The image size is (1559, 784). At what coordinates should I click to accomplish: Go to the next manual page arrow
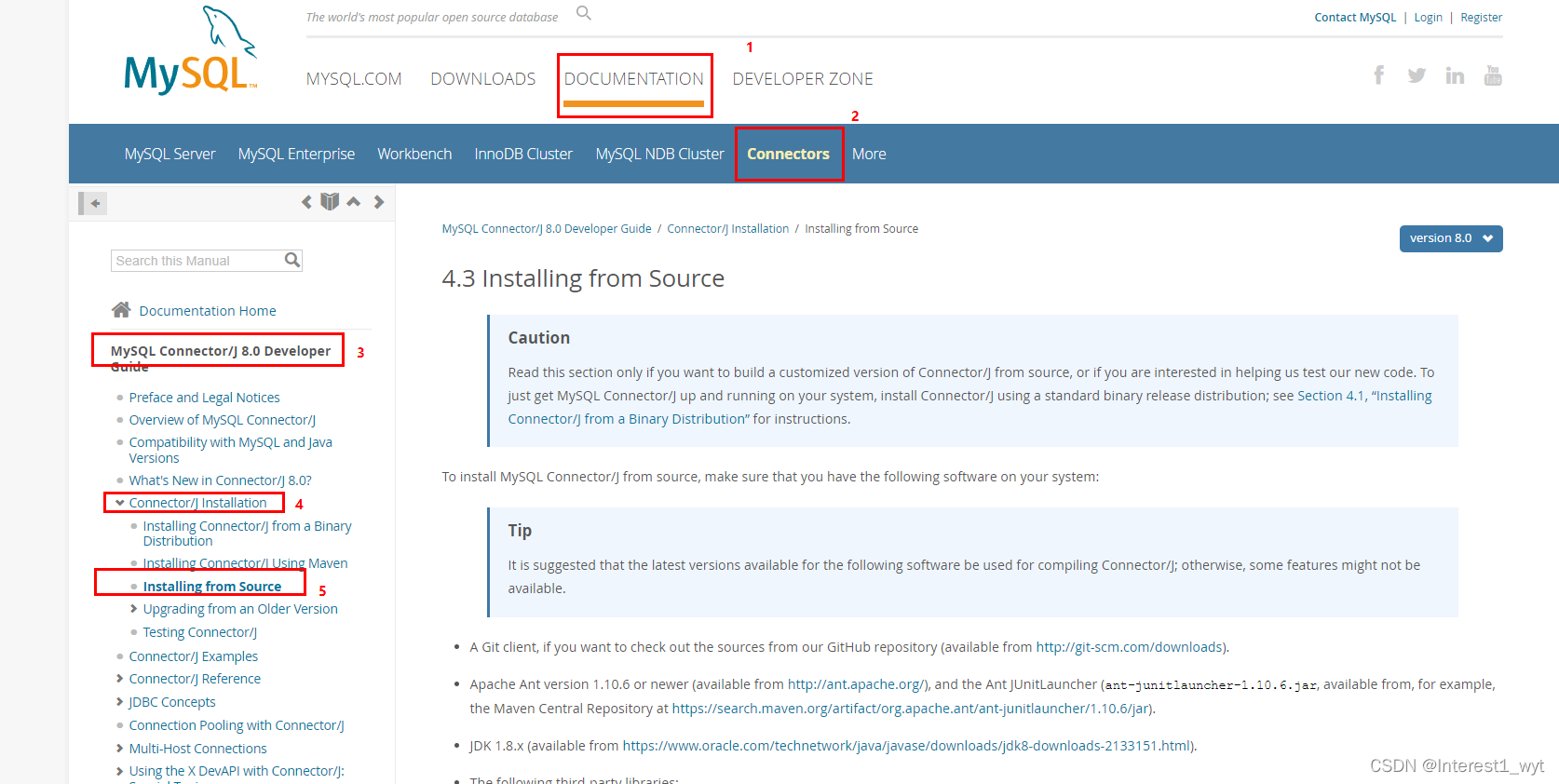pos(379,202)
